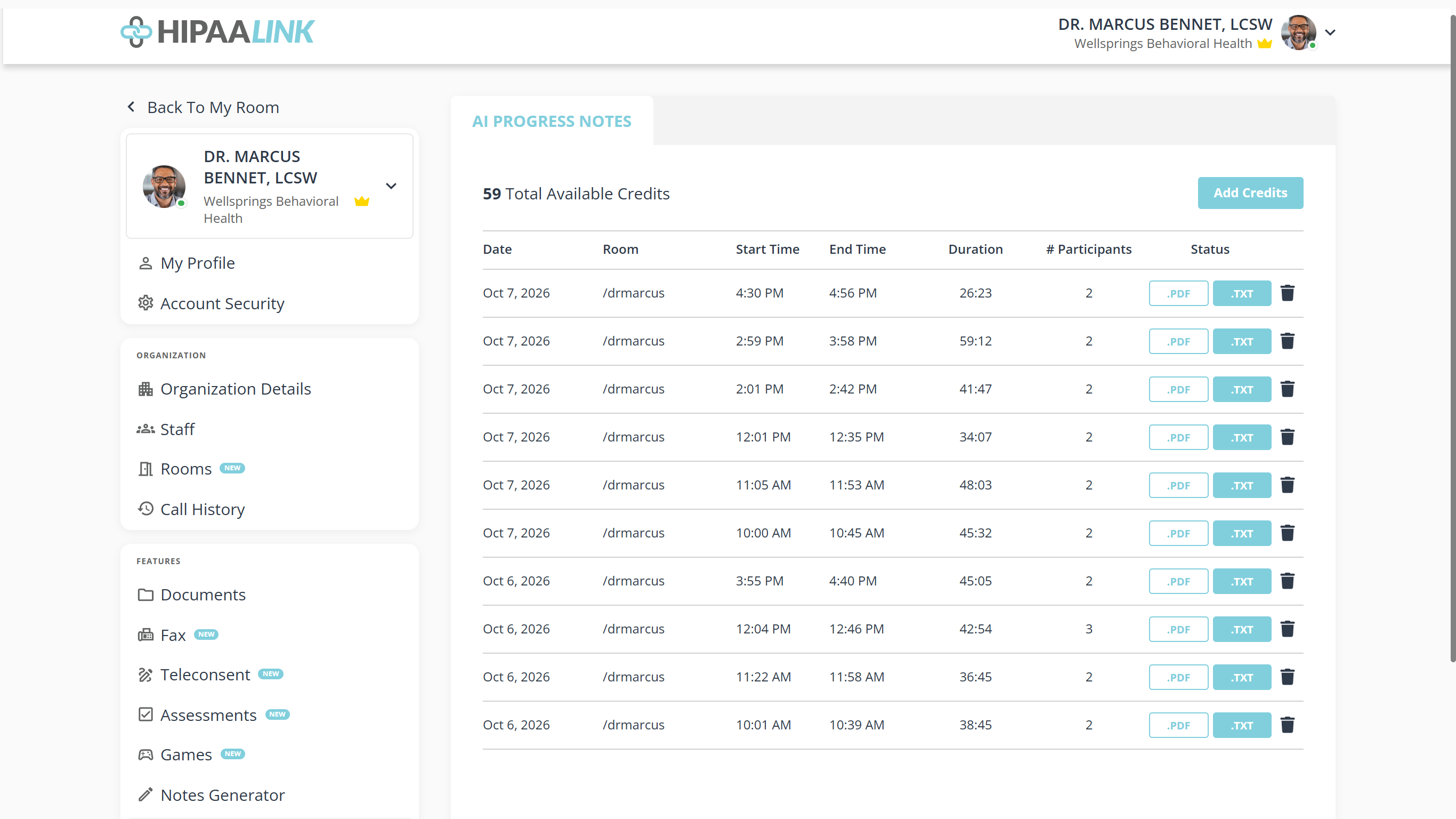Delete the three-participant session note
Image resolution: width=1456 pixels, height=819 pixels.
coord(1287,629)
